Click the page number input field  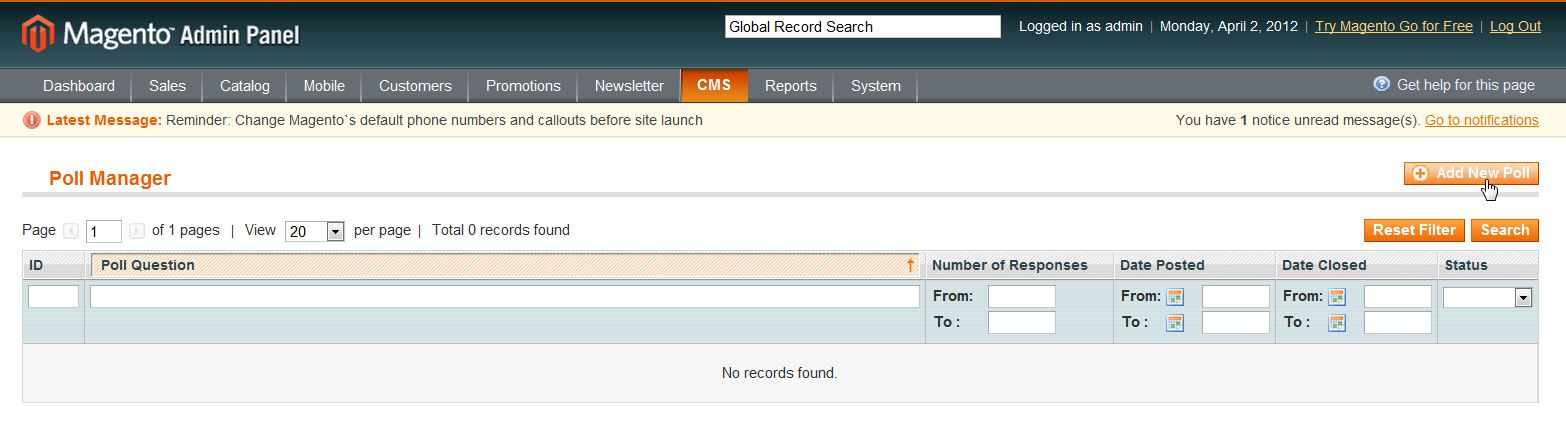point(104,231)
